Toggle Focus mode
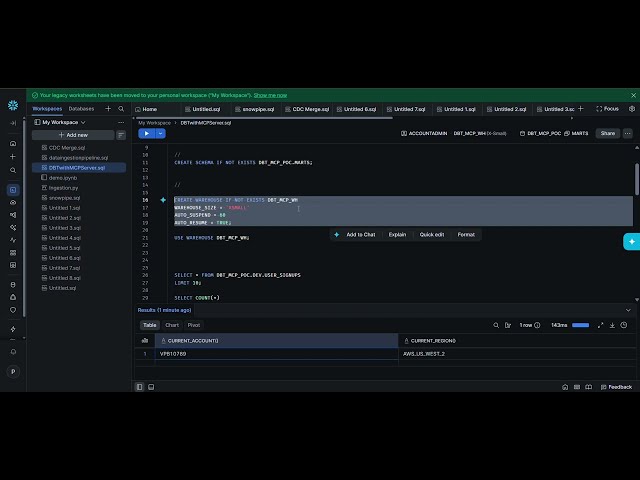Viewport: 640px width, 480px height. click(x=607, y=109)
